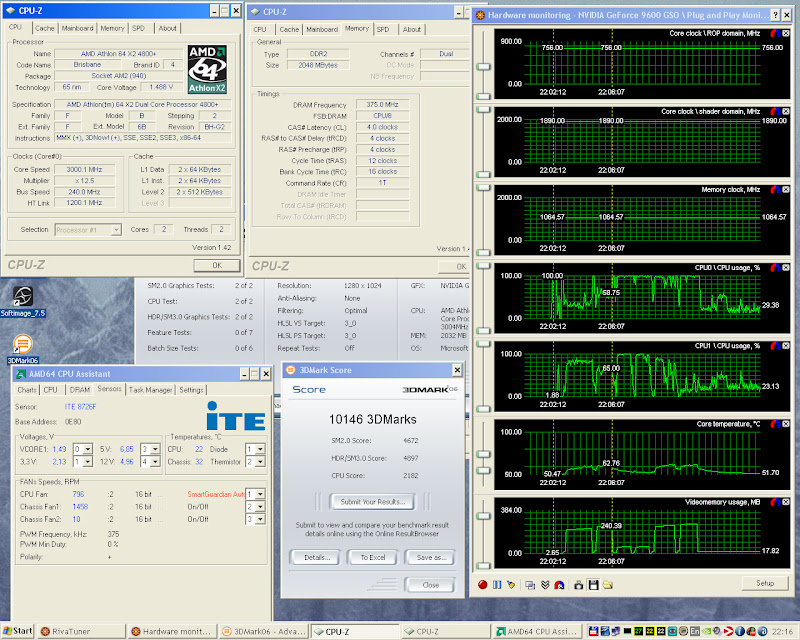Switch to 3DMark06 in the taskbar
Screen dimensions: 800x640
[x=263, y=631]
